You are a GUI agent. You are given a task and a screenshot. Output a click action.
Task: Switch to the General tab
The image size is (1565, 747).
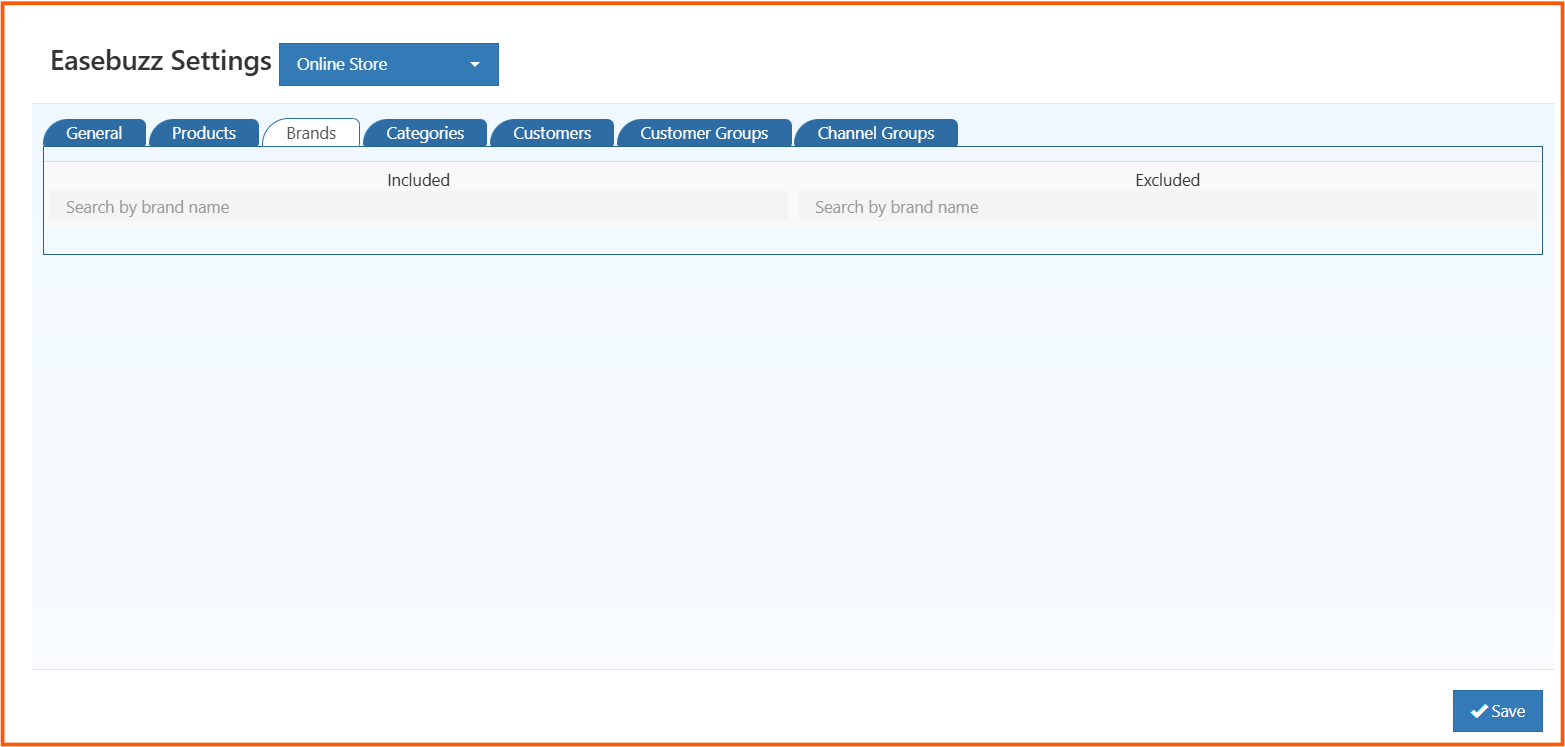tap(94, 132)
